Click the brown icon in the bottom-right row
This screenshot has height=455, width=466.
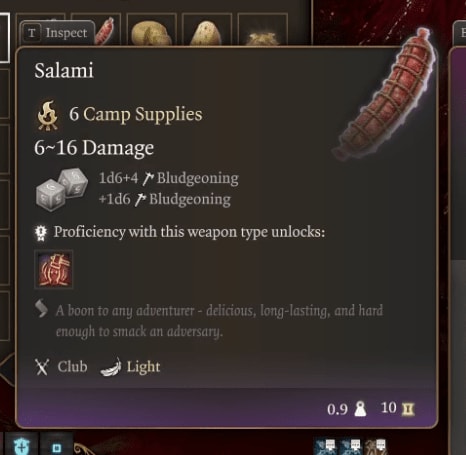click(x=377, y=447)
